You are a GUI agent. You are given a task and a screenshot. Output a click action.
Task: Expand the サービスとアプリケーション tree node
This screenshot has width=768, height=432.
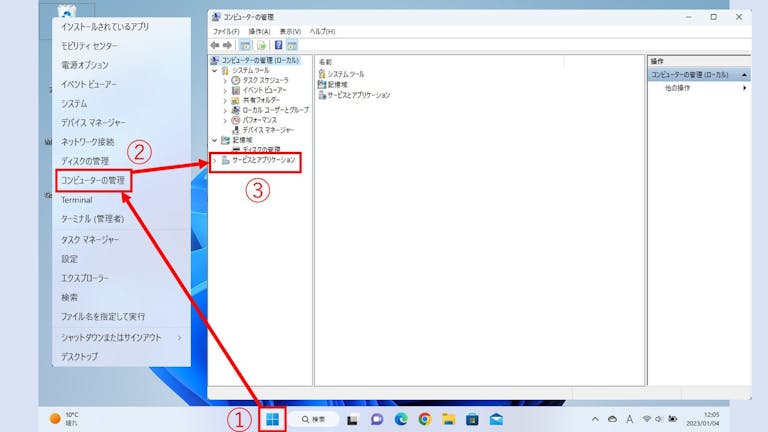215,160
